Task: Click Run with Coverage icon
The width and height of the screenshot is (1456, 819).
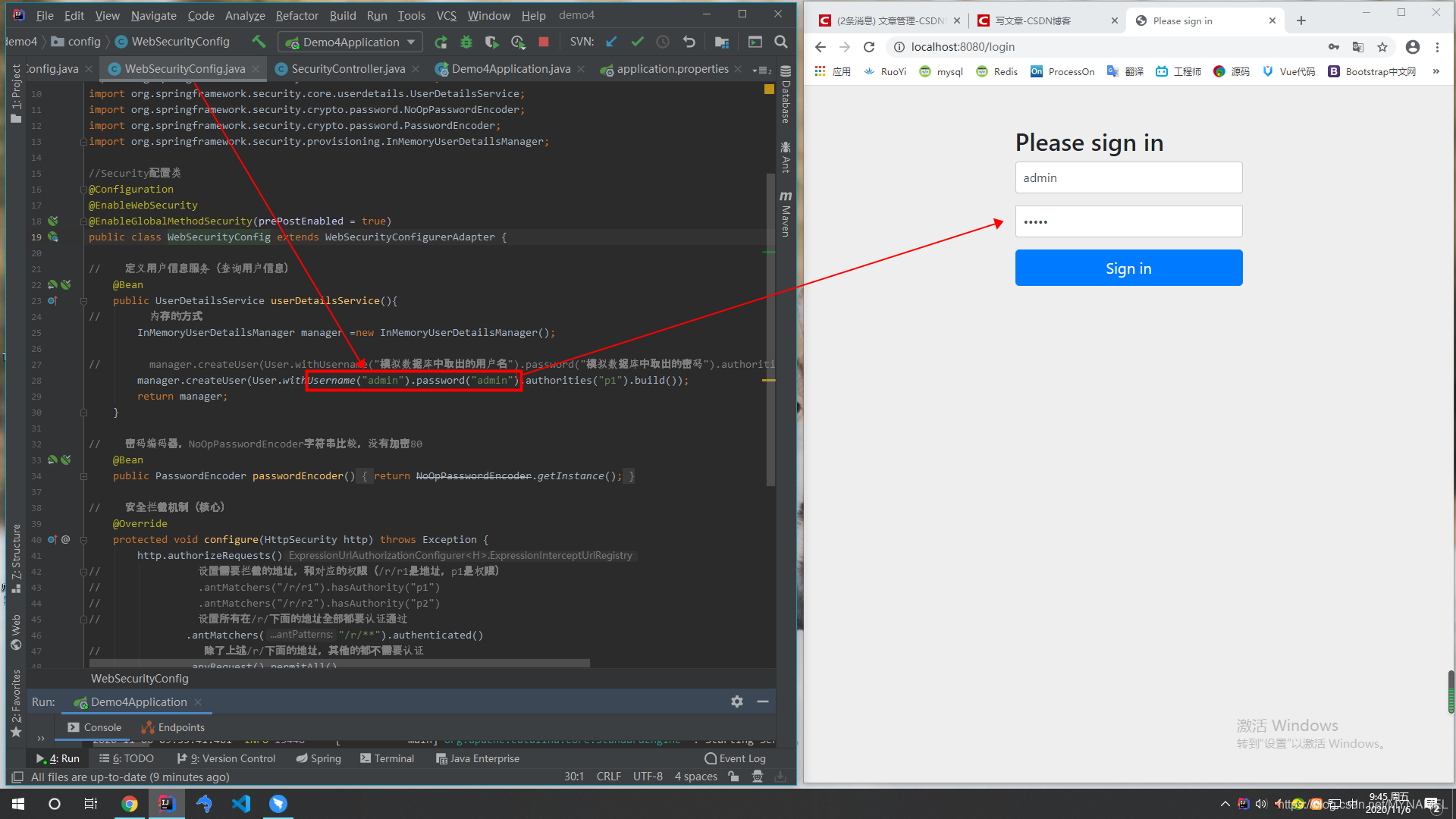Action: [x=492, y=42]
